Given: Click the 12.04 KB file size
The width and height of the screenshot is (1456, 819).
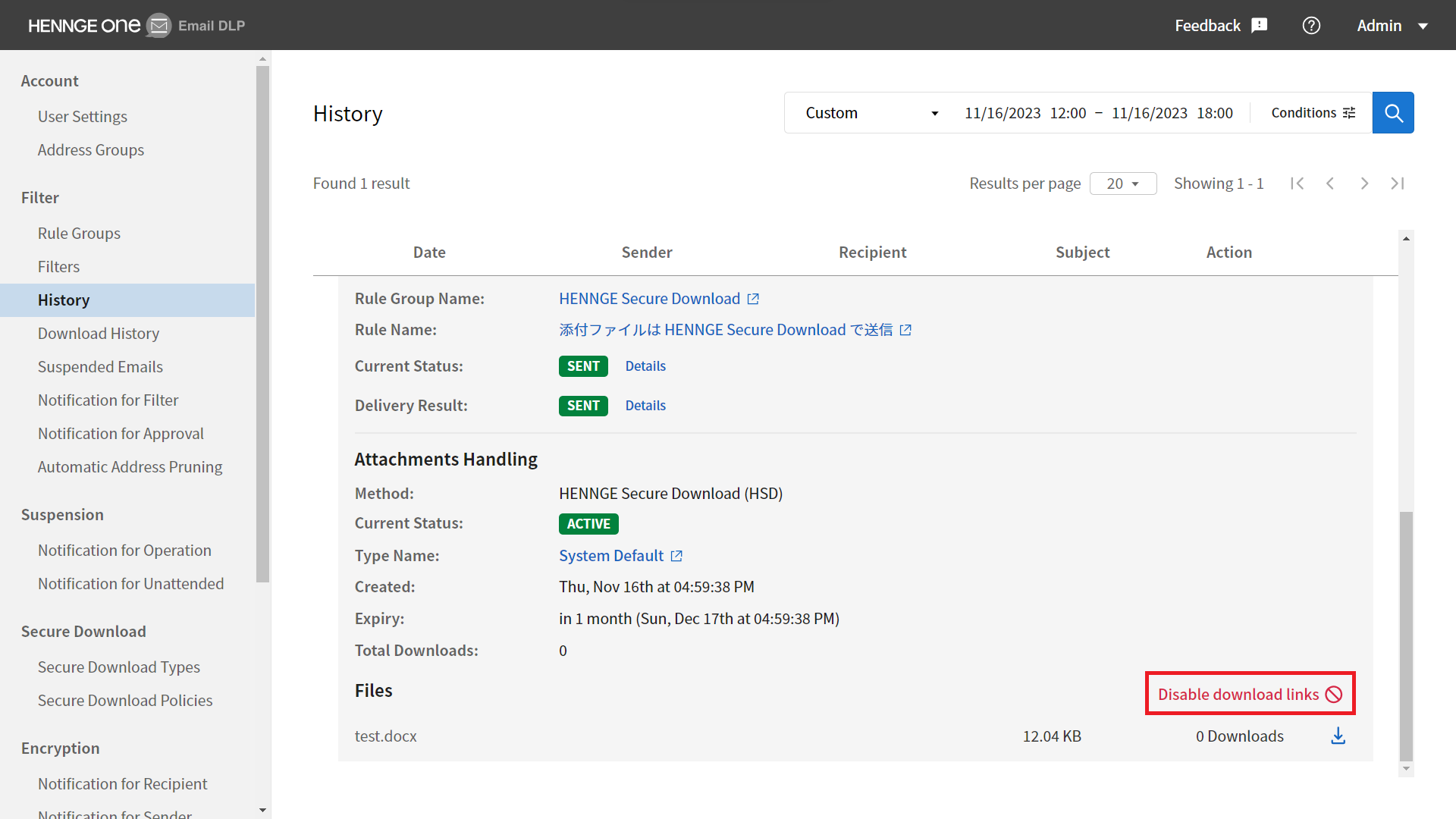Looking at the screenshot, I should point(1052,736).
